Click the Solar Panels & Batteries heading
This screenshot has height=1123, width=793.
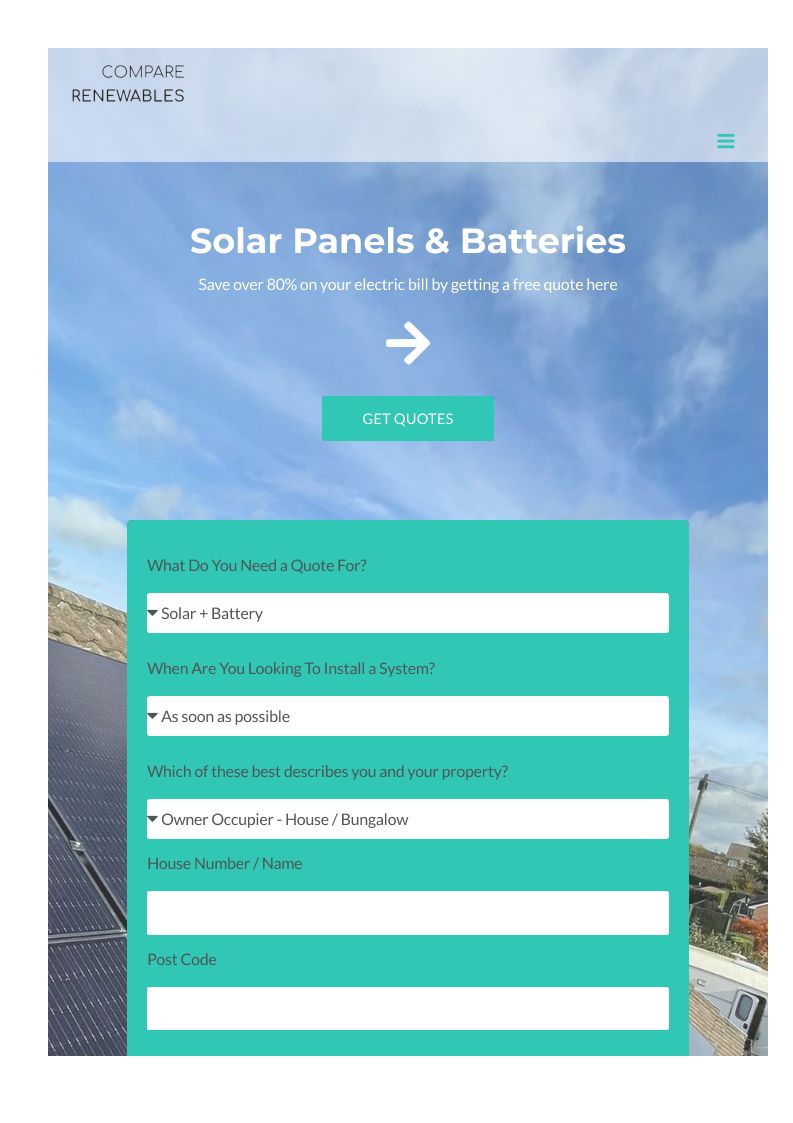coord(408,241)
